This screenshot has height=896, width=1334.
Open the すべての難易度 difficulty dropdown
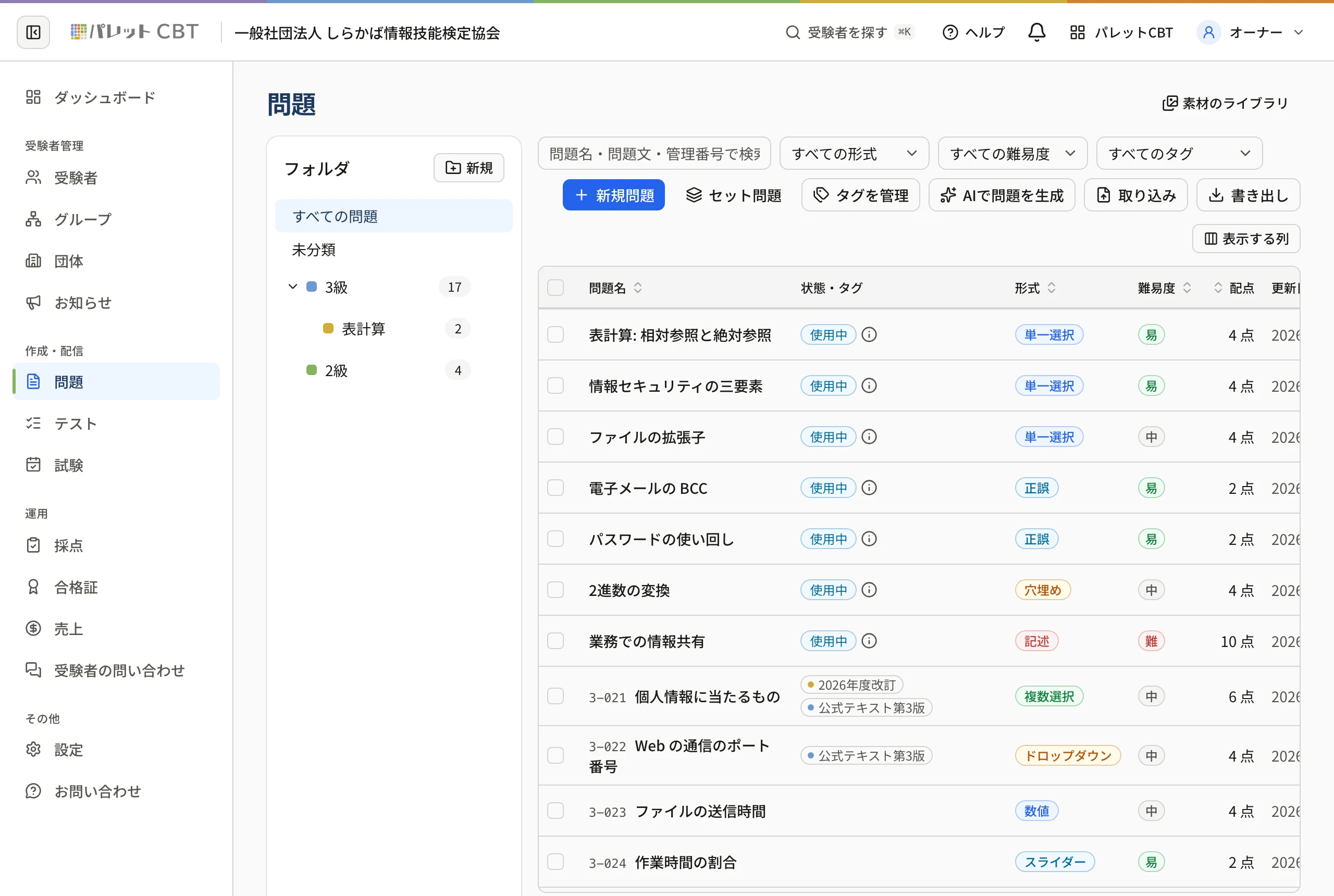(1012, 153)
